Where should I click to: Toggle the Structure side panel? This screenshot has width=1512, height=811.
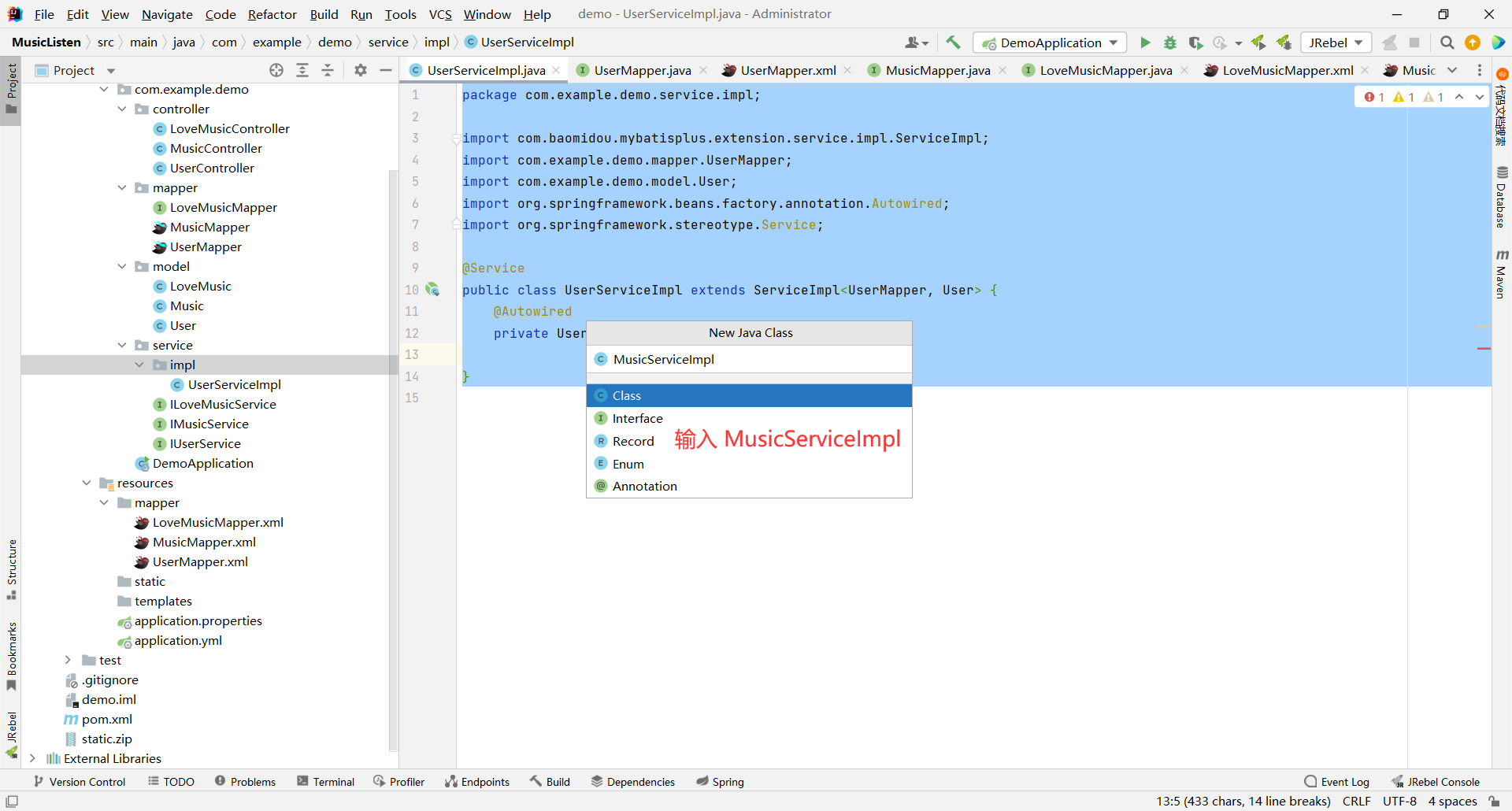[11, 568]
